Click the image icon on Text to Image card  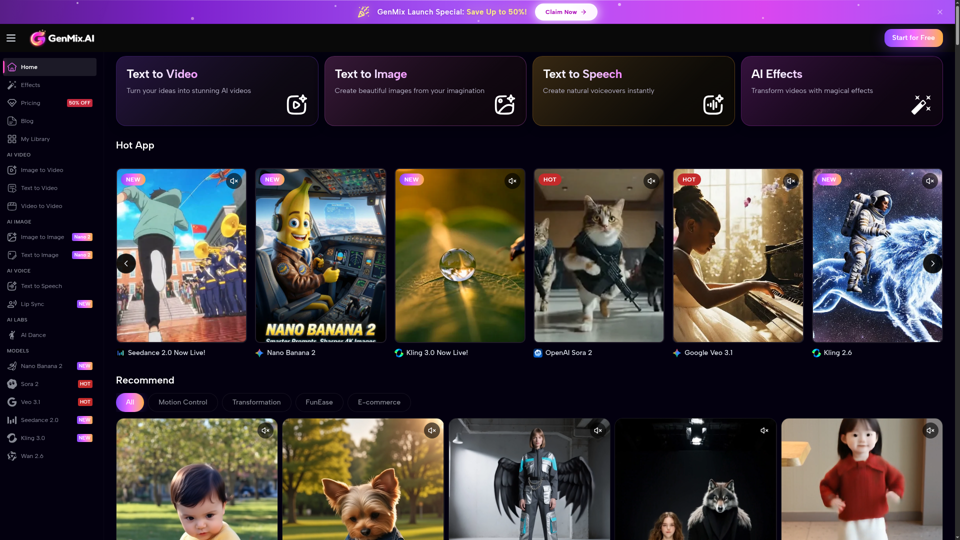[505, 105]
